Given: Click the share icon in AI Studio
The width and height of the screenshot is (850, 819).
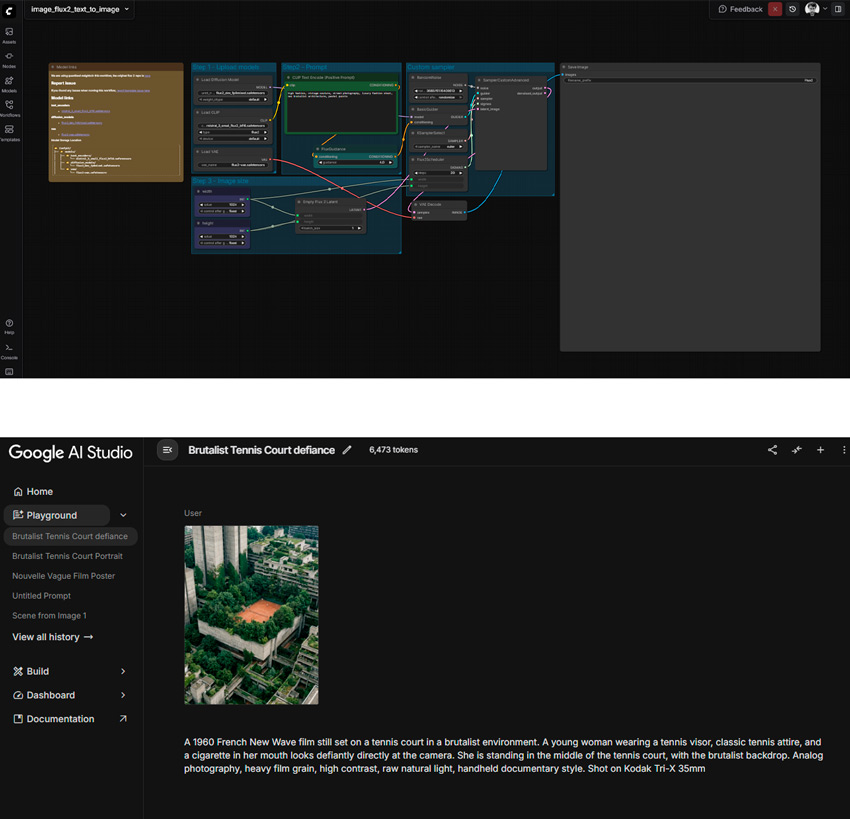Looking at the screenshot, I should (x=772, y=450).
